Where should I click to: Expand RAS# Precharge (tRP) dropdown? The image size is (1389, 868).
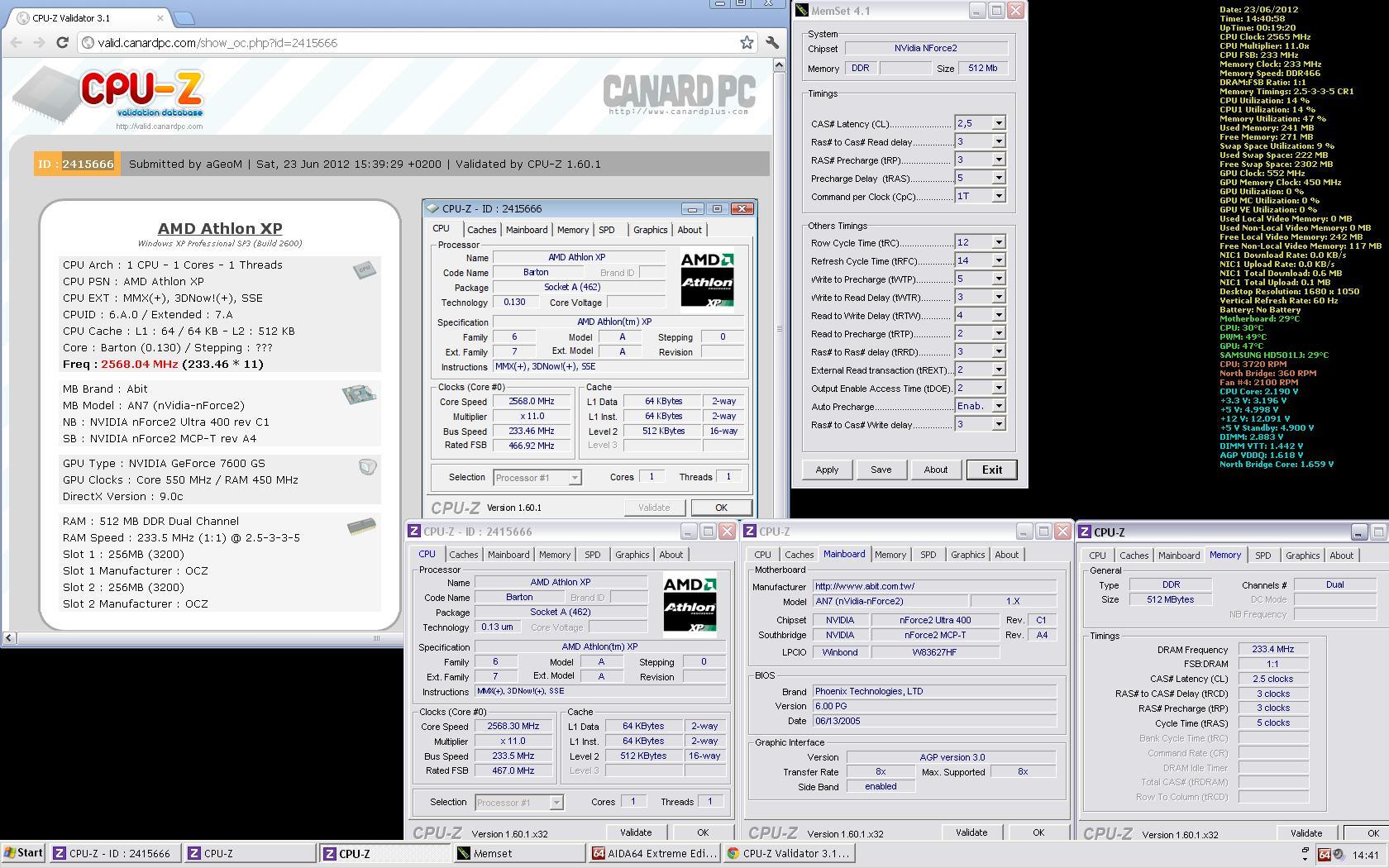[x=998, y=160]
